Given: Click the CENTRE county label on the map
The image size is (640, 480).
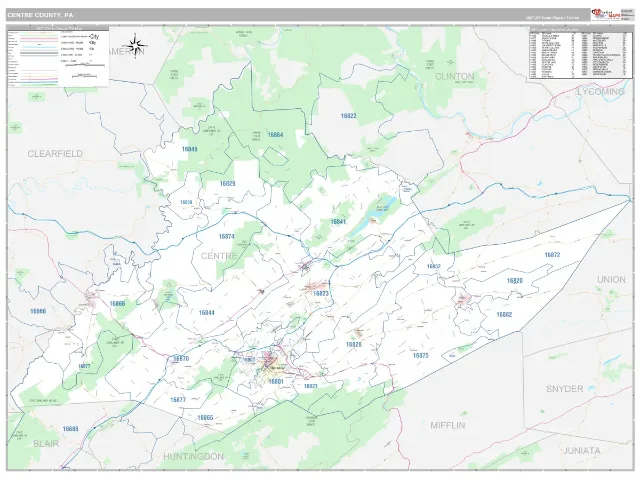Looking at the screenshot, I should (x=219, y=256).
